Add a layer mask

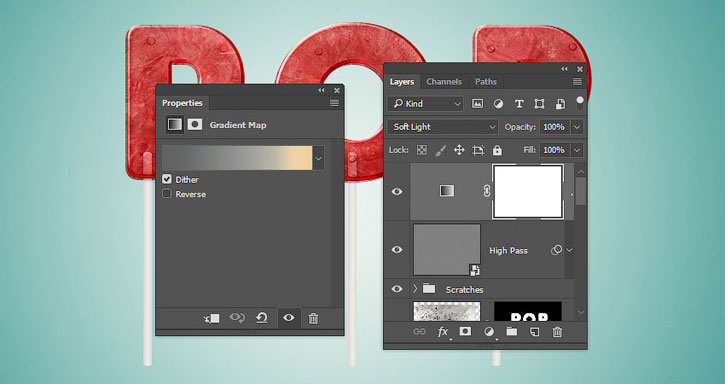pyautogui.click(x=465, y=331)
